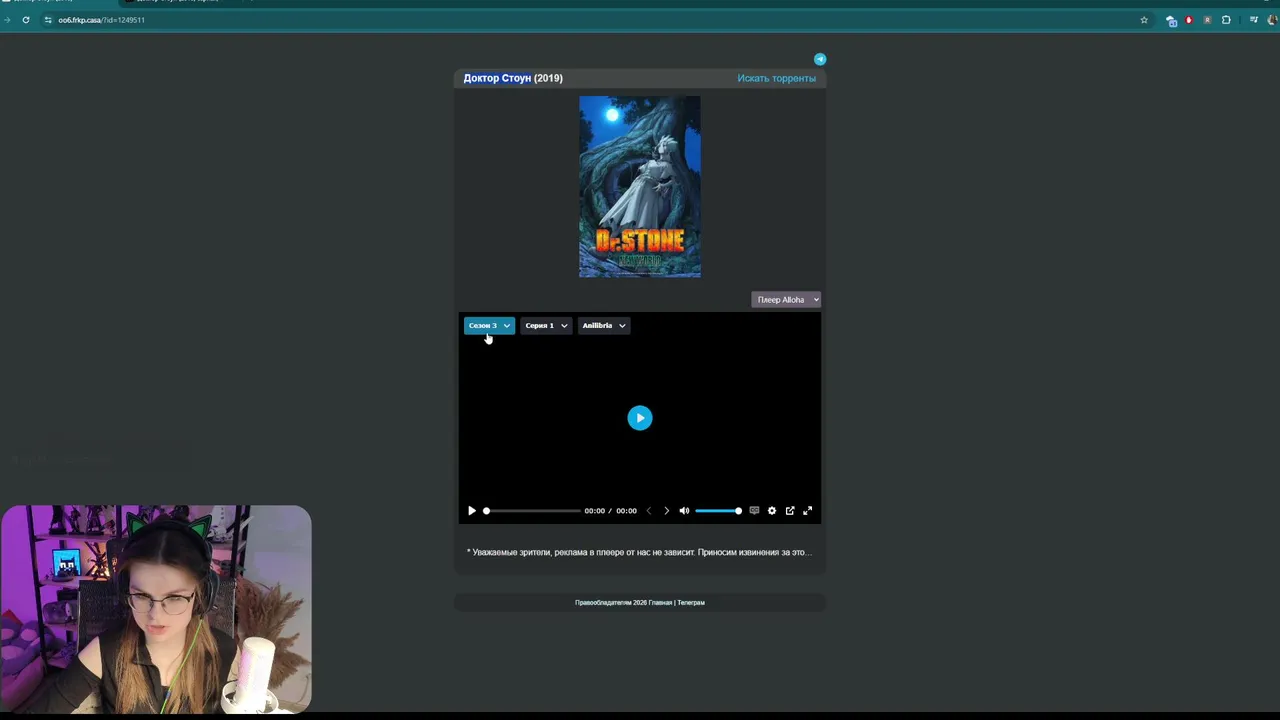Click the Dr. Stone poster image
This screenshot has height=720, width=1280.
[x=640, y=187]
